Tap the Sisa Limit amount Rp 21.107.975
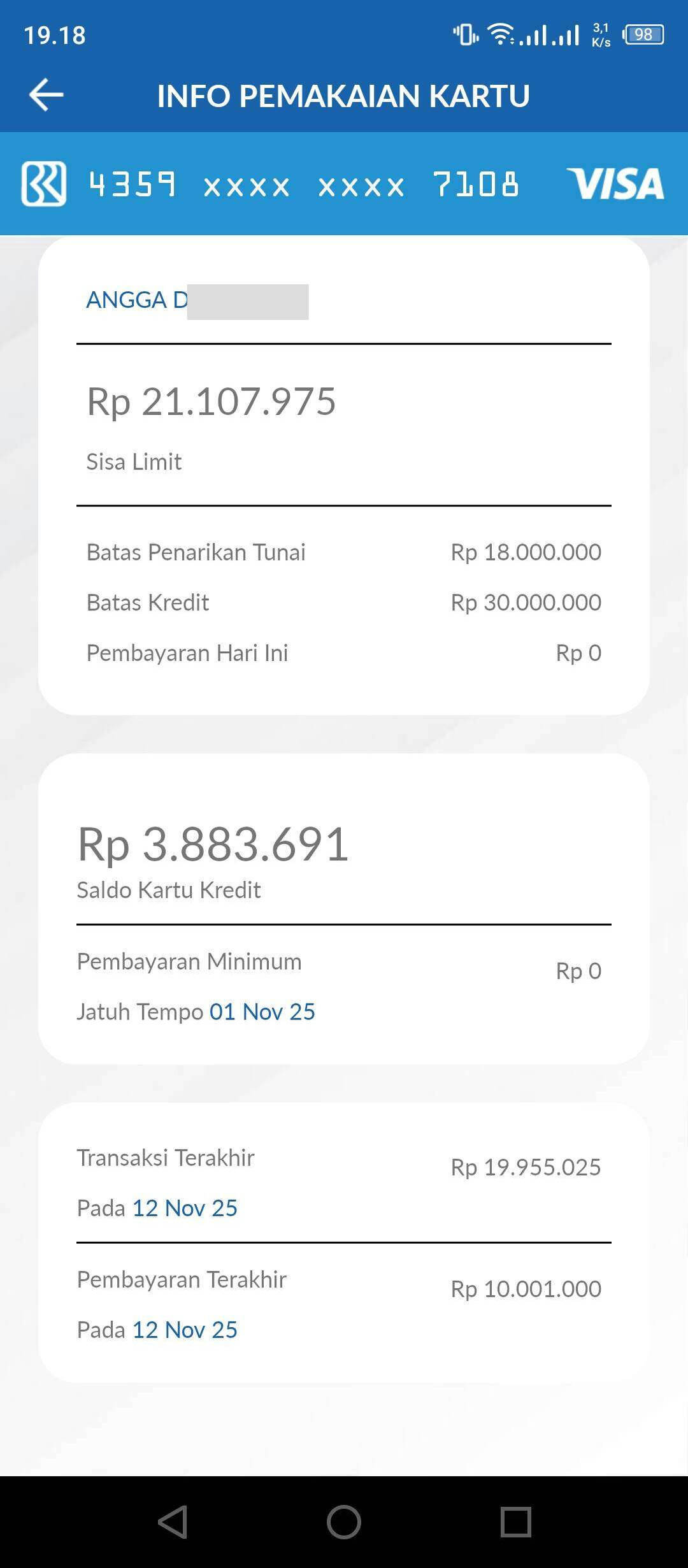Screen dimensions: 688x1568 pos(211,401)
